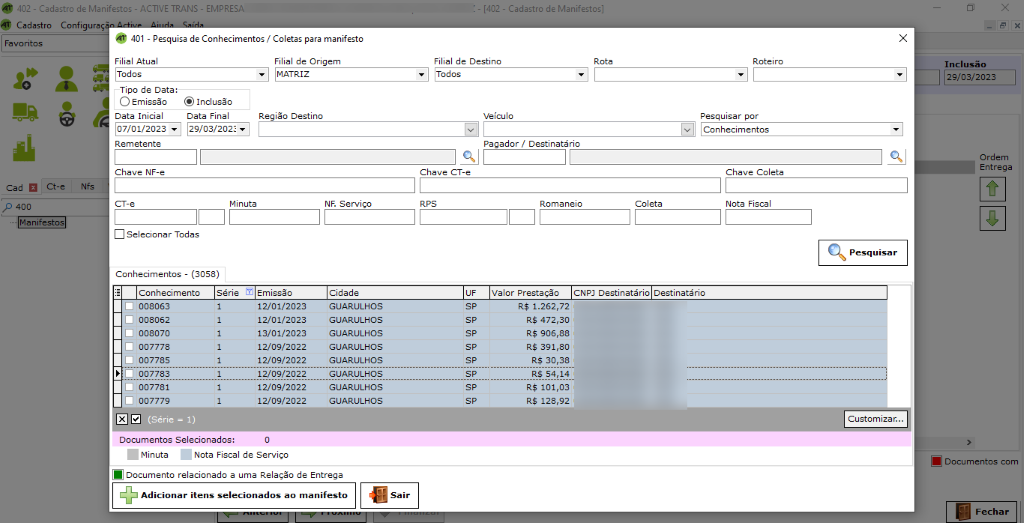This screenshot has height=523, width=1024.
Task: Click the Pesquisar button
Action: click(863, 252)
